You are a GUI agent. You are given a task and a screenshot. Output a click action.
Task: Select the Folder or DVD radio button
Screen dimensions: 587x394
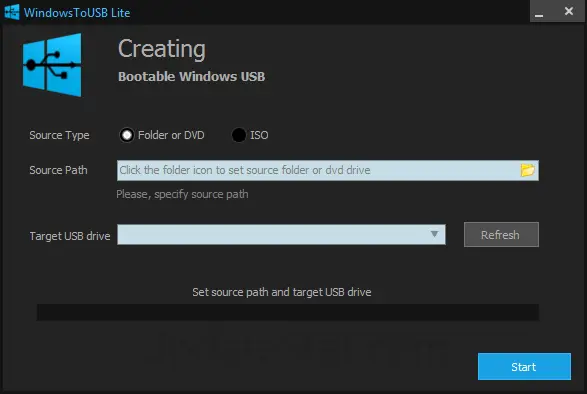point(127,135)
